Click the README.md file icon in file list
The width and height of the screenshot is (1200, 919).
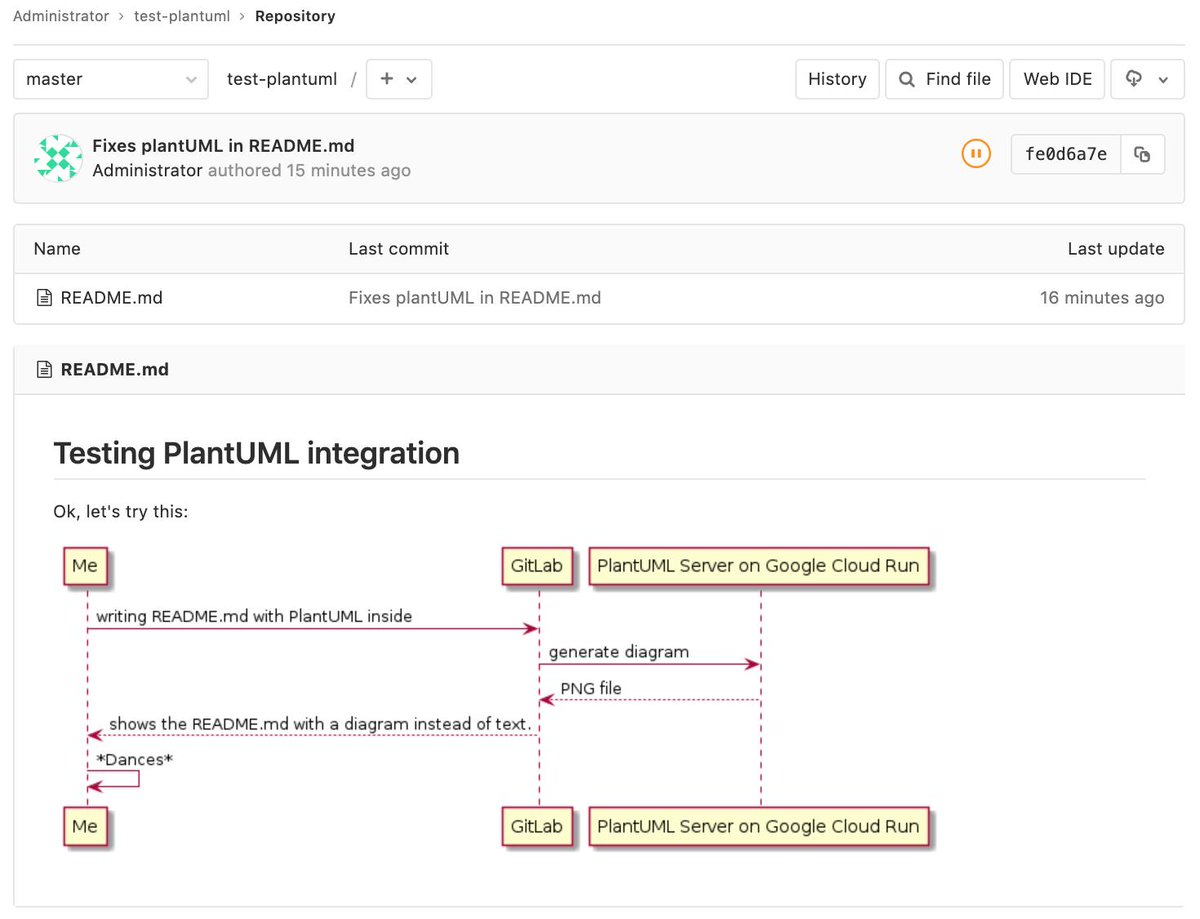click(43, 298)
